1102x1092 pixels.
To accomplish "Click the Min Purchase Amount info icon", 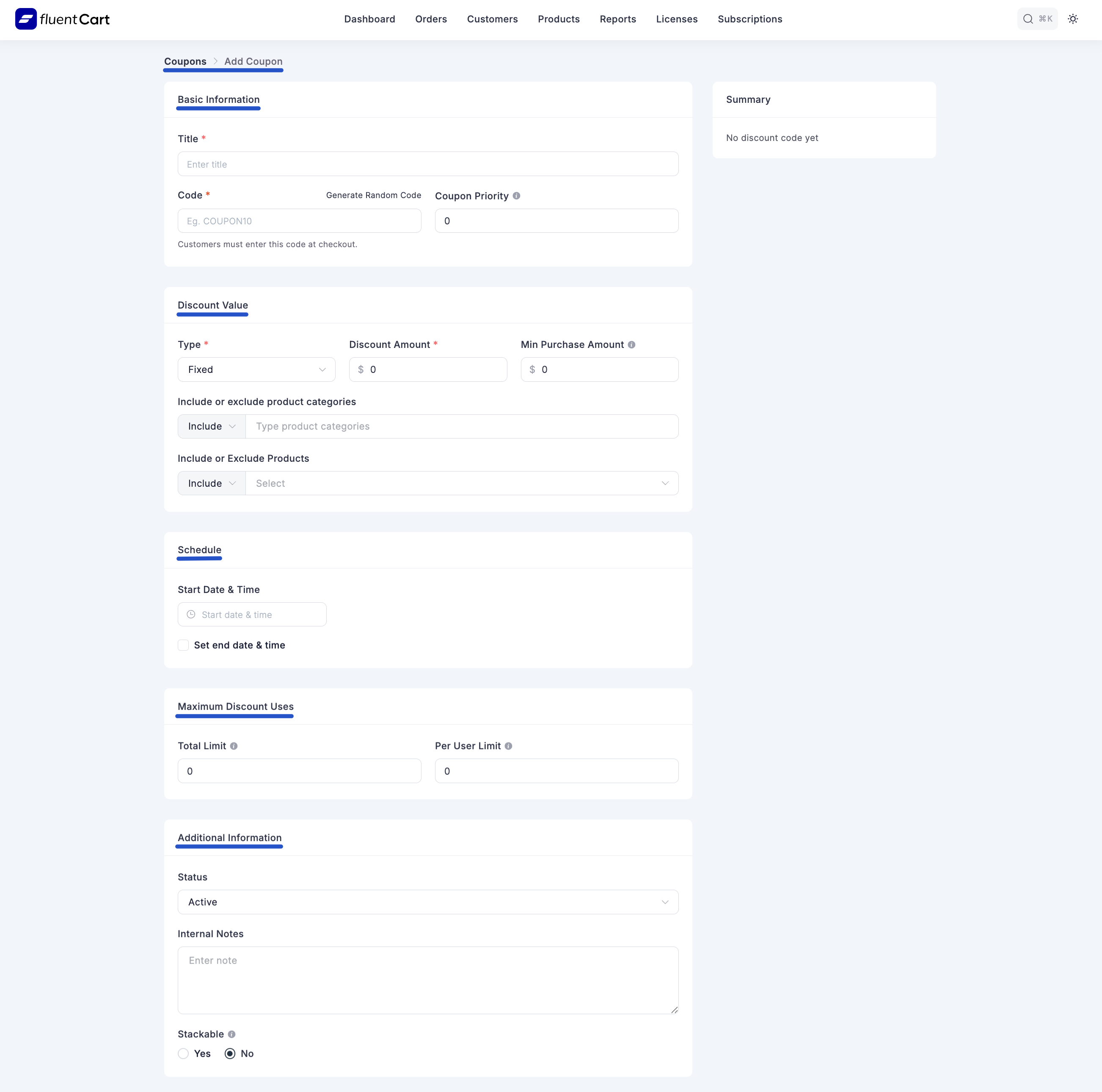I will point(631,345).
